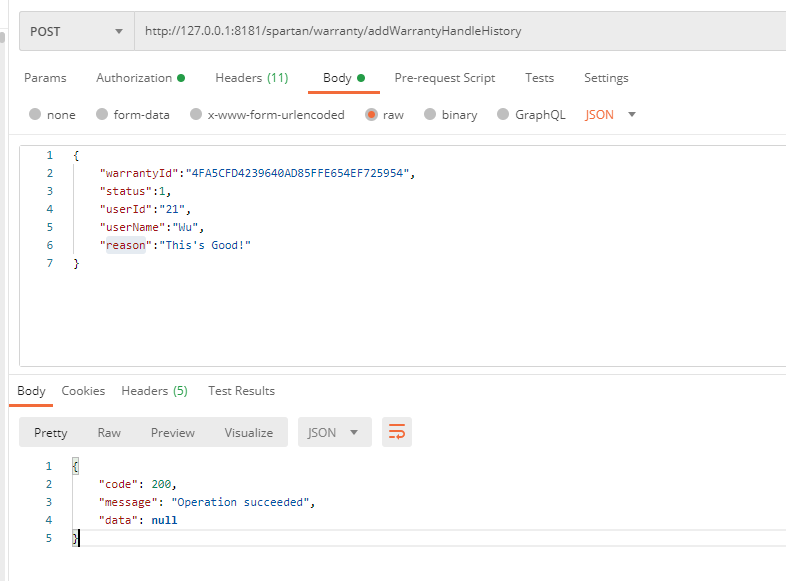Open the response JSON format dropdown
786x581 pixels.
click(x=334, y=432)
